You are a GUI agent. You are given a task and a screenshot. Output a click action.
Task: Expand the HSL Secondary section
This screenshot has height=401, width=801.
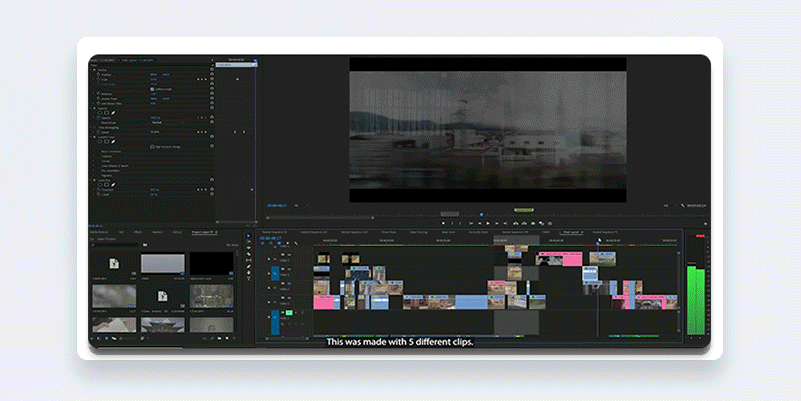tap(93, 171)
